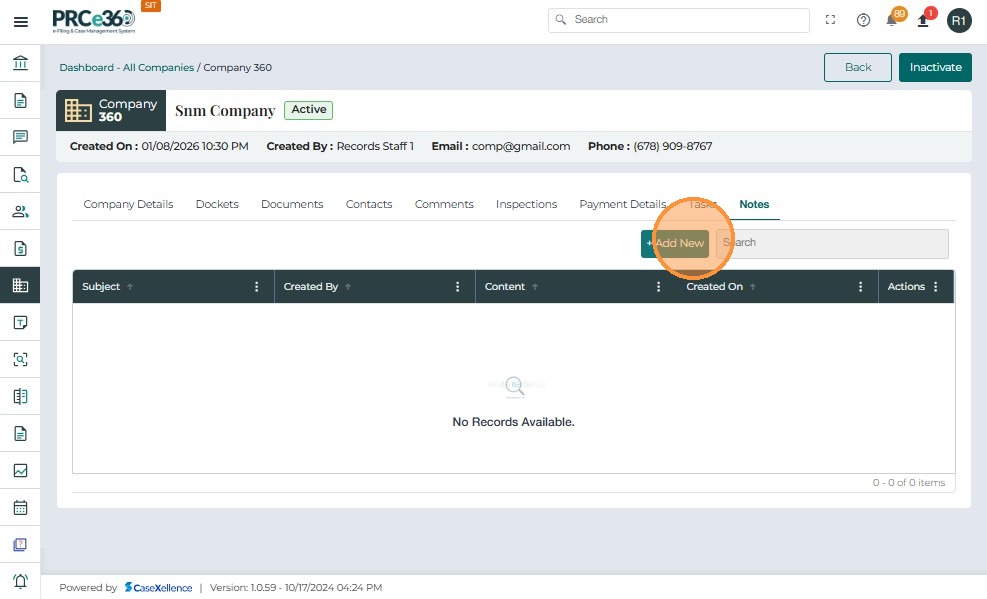Open Created By column options menu
The image size is (987, 599).
pyautogui.click(x=458, y=287)
